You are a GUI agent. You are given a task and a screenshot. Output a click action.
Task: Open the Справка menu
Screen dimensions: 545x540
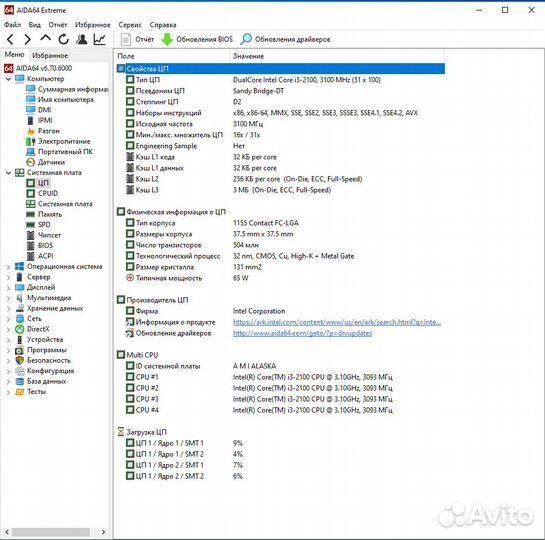tap(163, 25)
